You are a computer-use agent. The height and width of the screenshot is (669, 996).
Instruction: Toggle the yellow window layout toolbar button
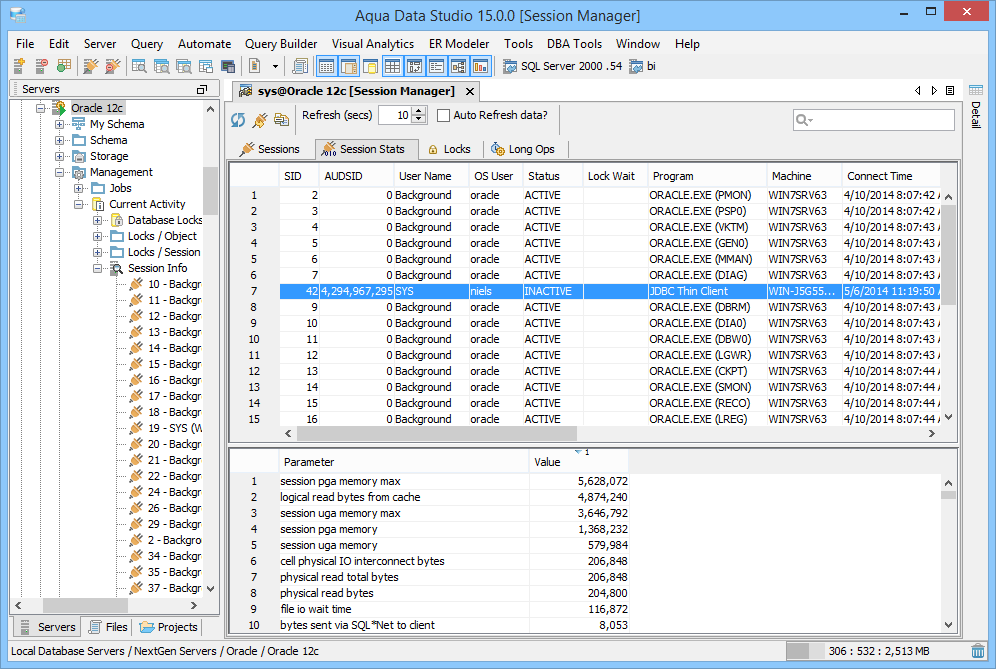(370, 66)
